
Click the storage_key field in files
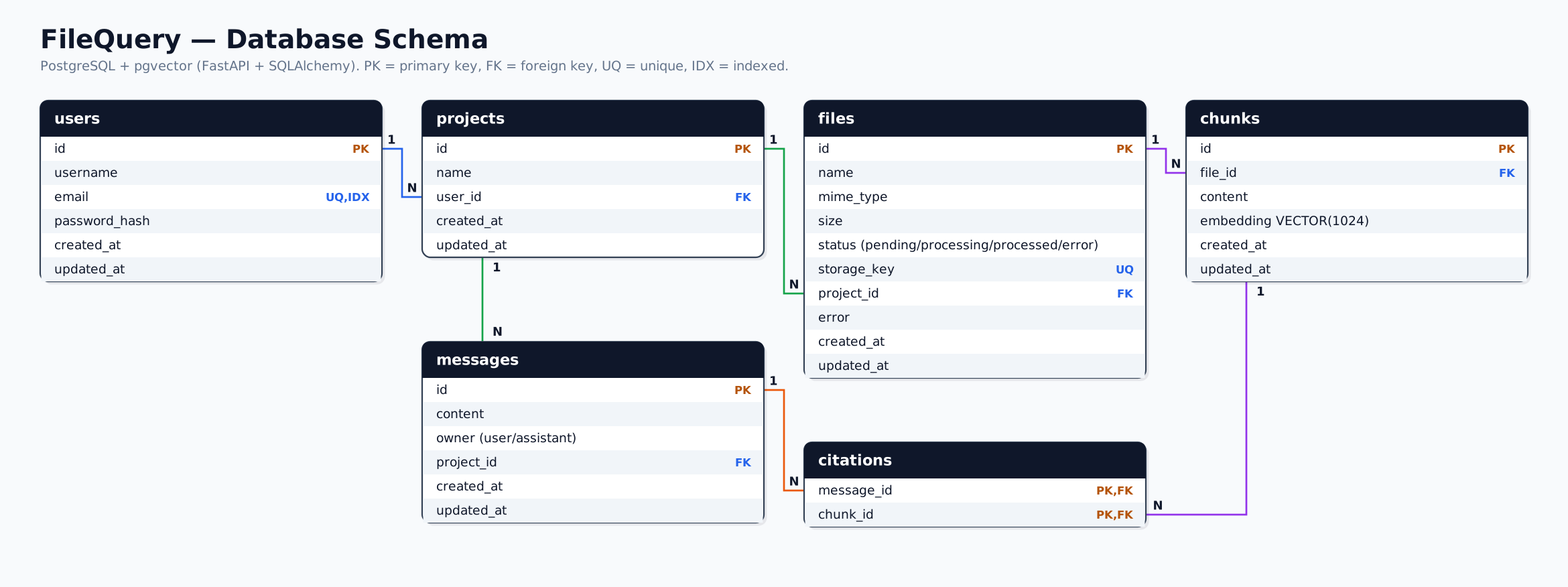click(975, 269)
